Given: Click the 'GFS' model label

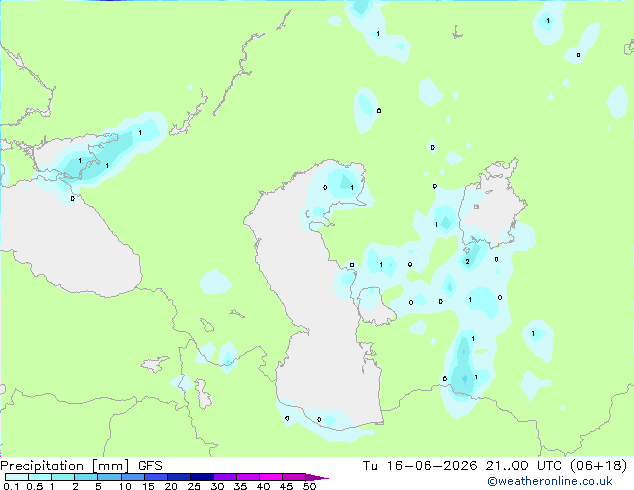Looking at the screenshot, I should coord(150,466).
